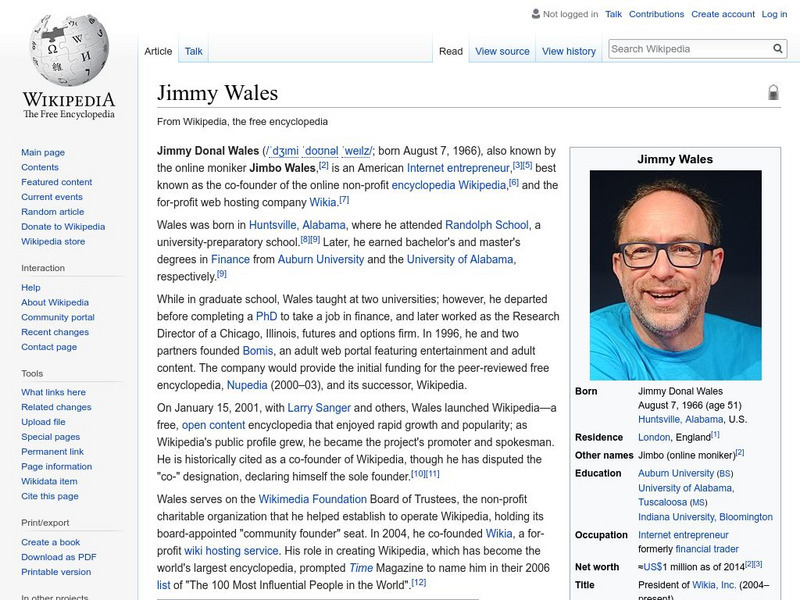Open Wikimedia Foundation link
Image resolution: width=800 pixels, height=600 pixels.
click(312, 499)
